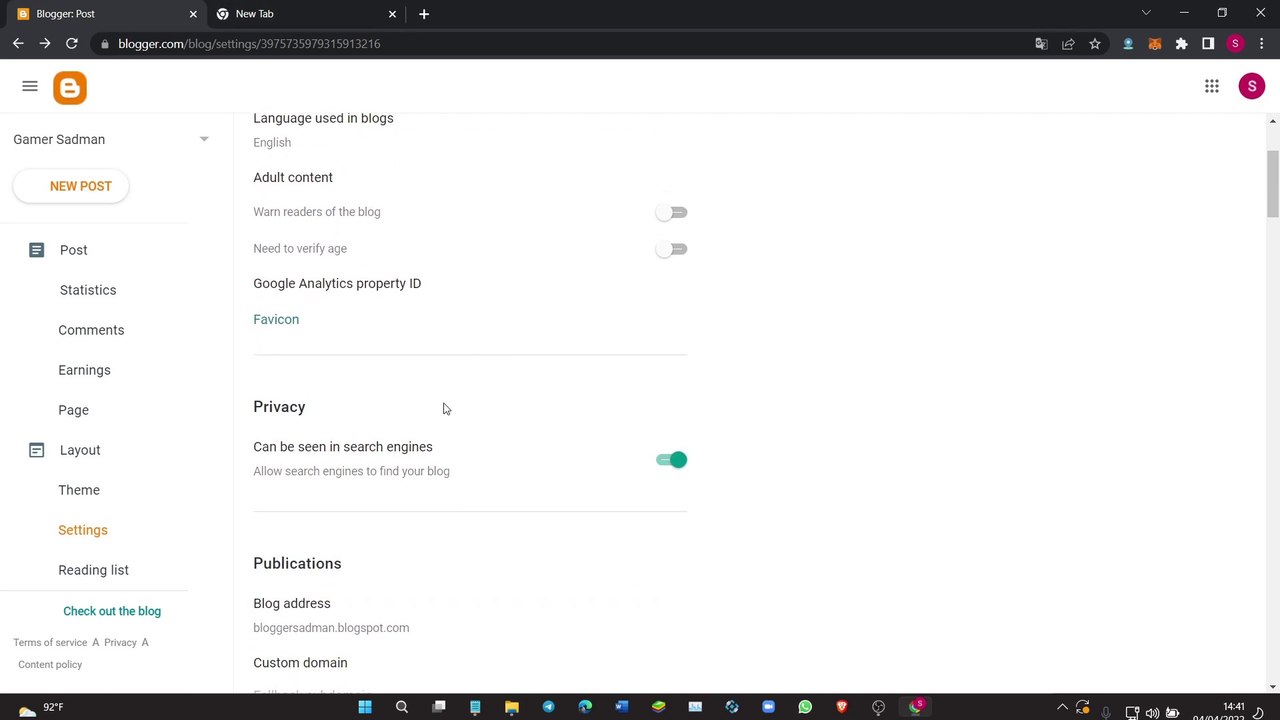1280x720 pixels.
Task: Open File Explorer from taskbar
Action: pyautogui.click(x=512, y=707)
